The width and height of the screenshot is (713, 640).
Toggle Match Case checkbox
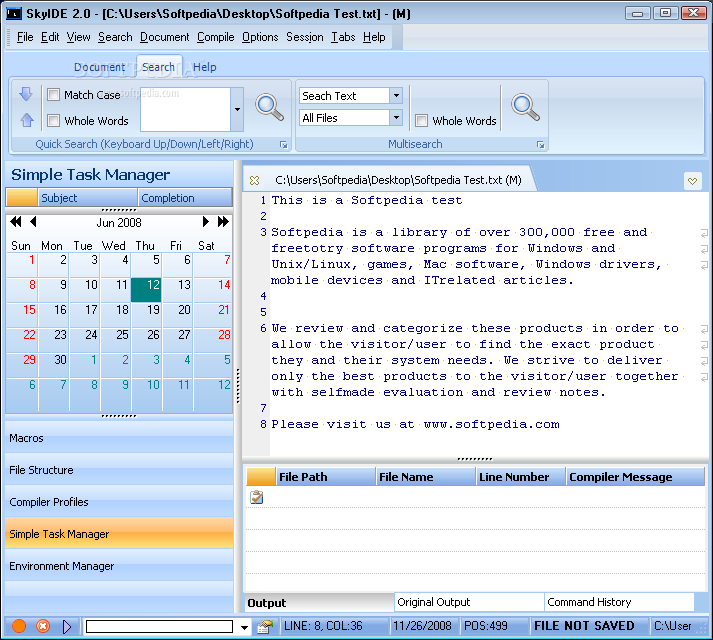click(53, 95)
